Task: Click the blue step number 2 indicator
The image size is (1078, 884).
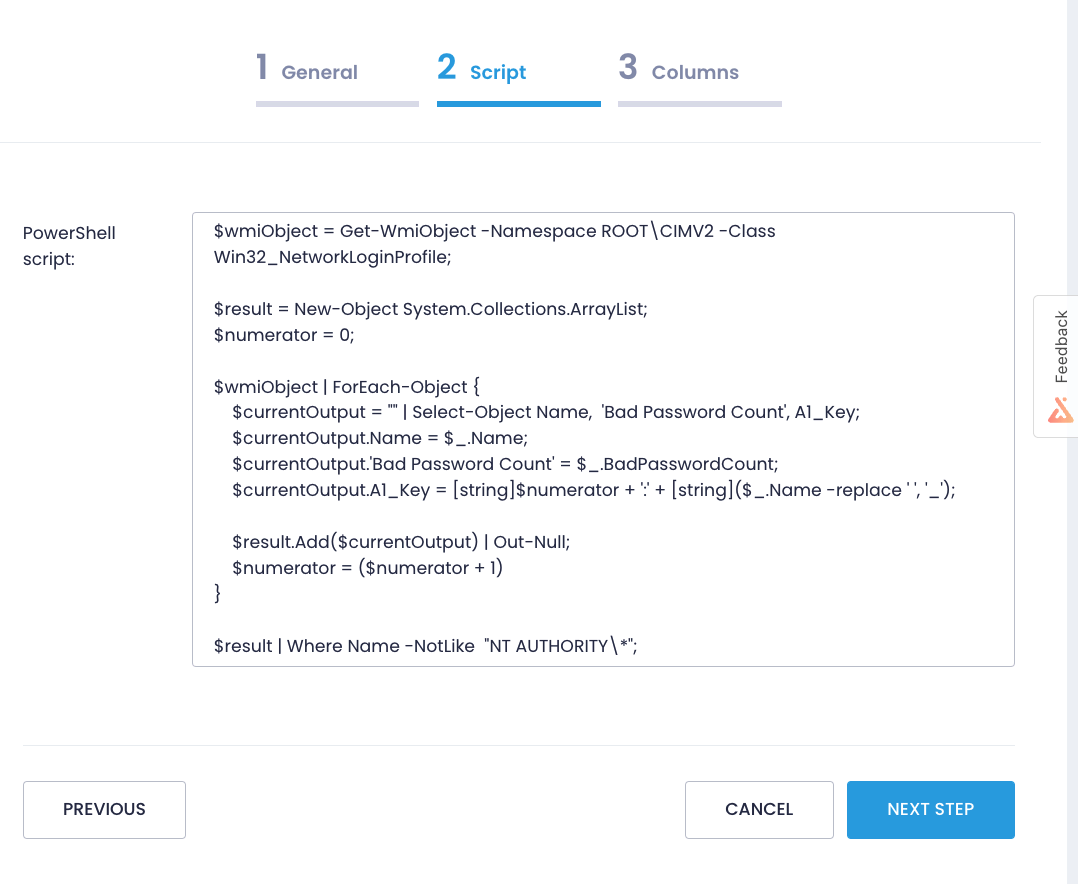Action: 445,68
